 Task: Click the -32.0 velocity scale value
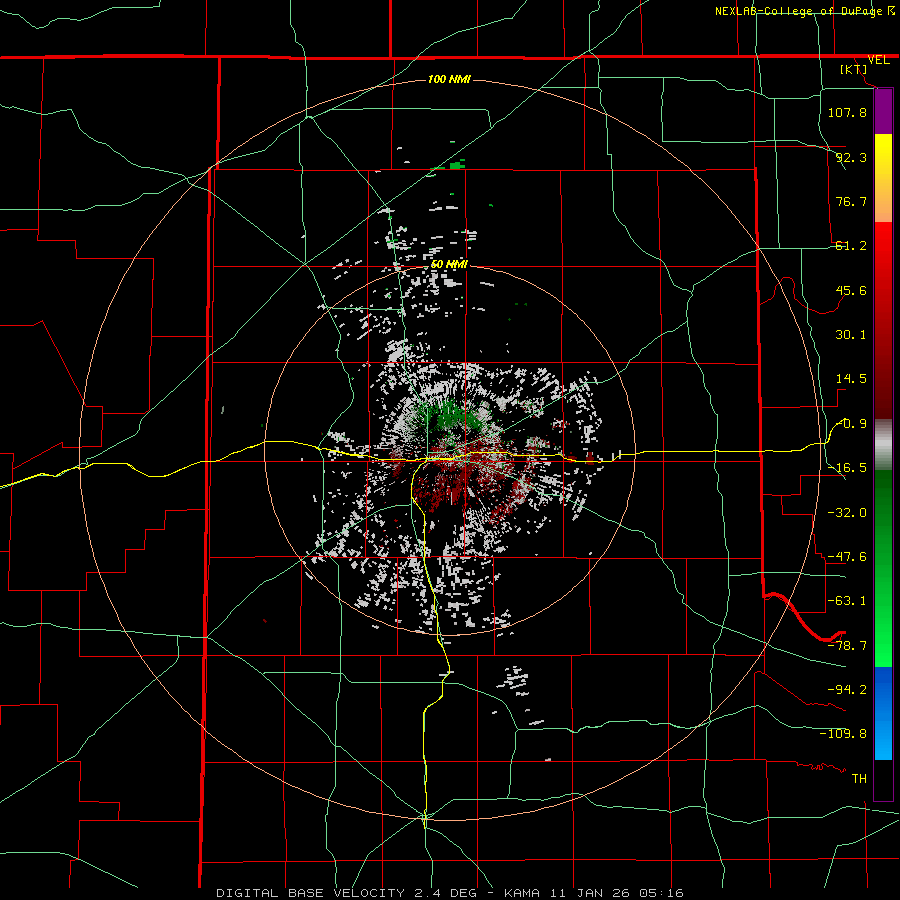point(847,513)
